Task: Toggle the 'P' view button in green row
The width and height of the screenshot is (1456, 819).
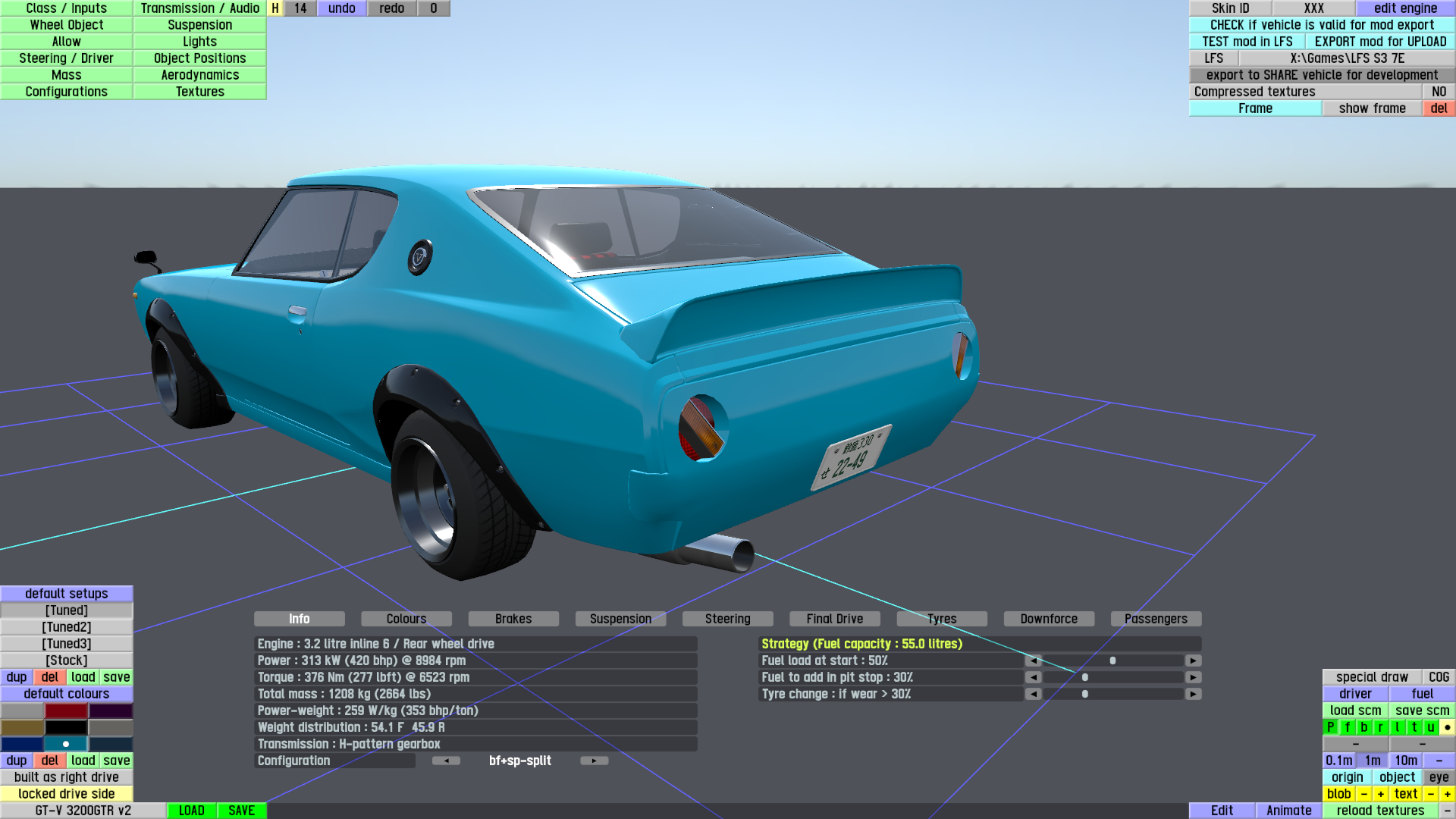Action: pos(1330,727)
